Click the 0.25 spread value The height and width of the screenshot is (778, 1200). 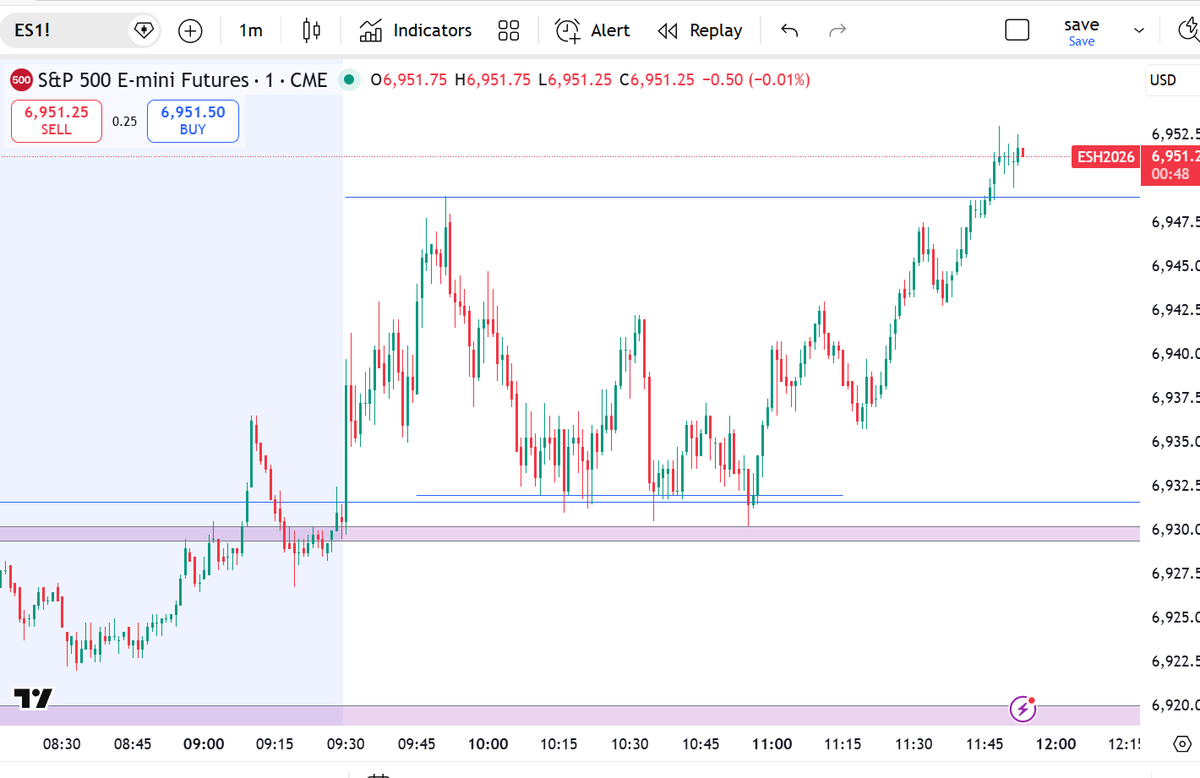[124, 121]
